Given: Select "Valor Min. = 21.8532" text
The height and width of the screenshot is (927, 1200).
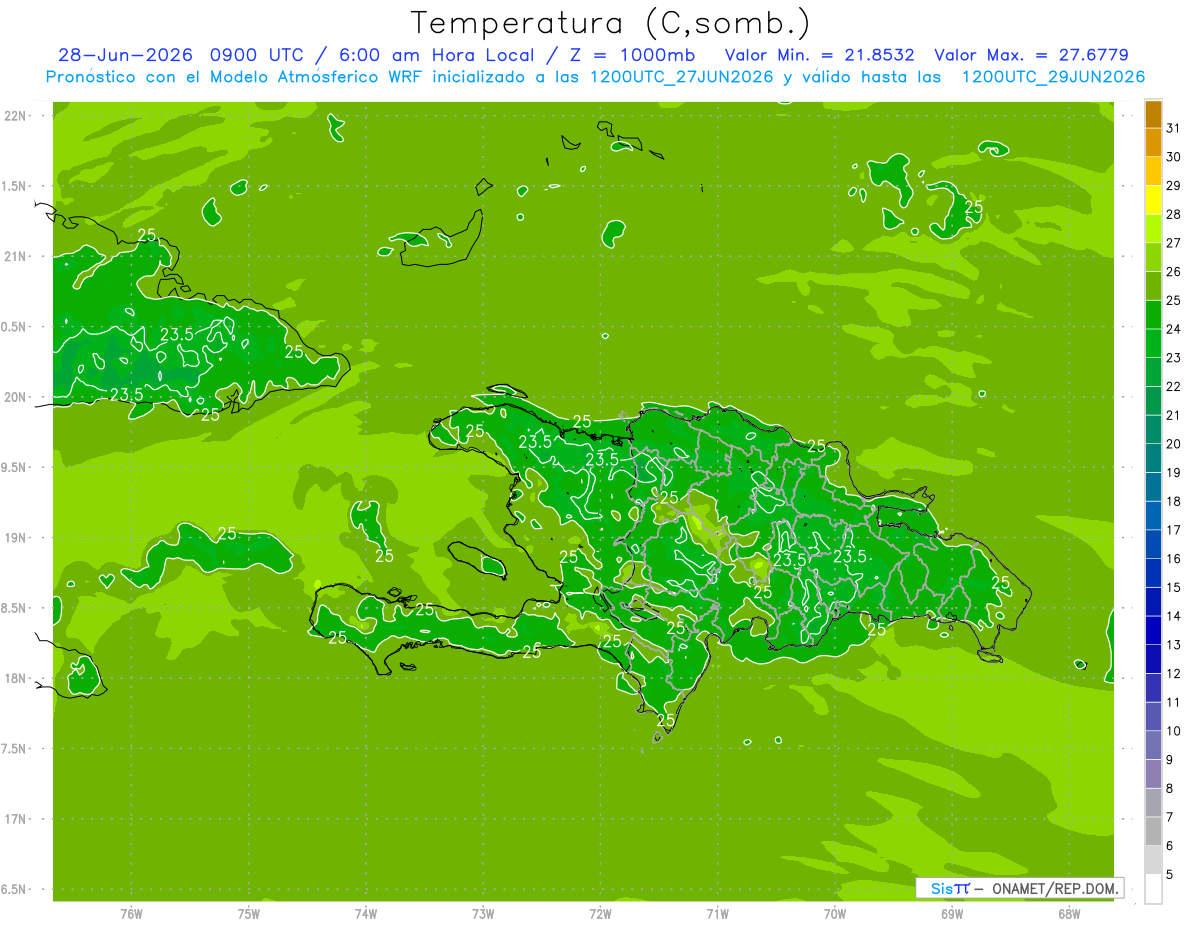Looking at the screenshot, I should point(819,55).
